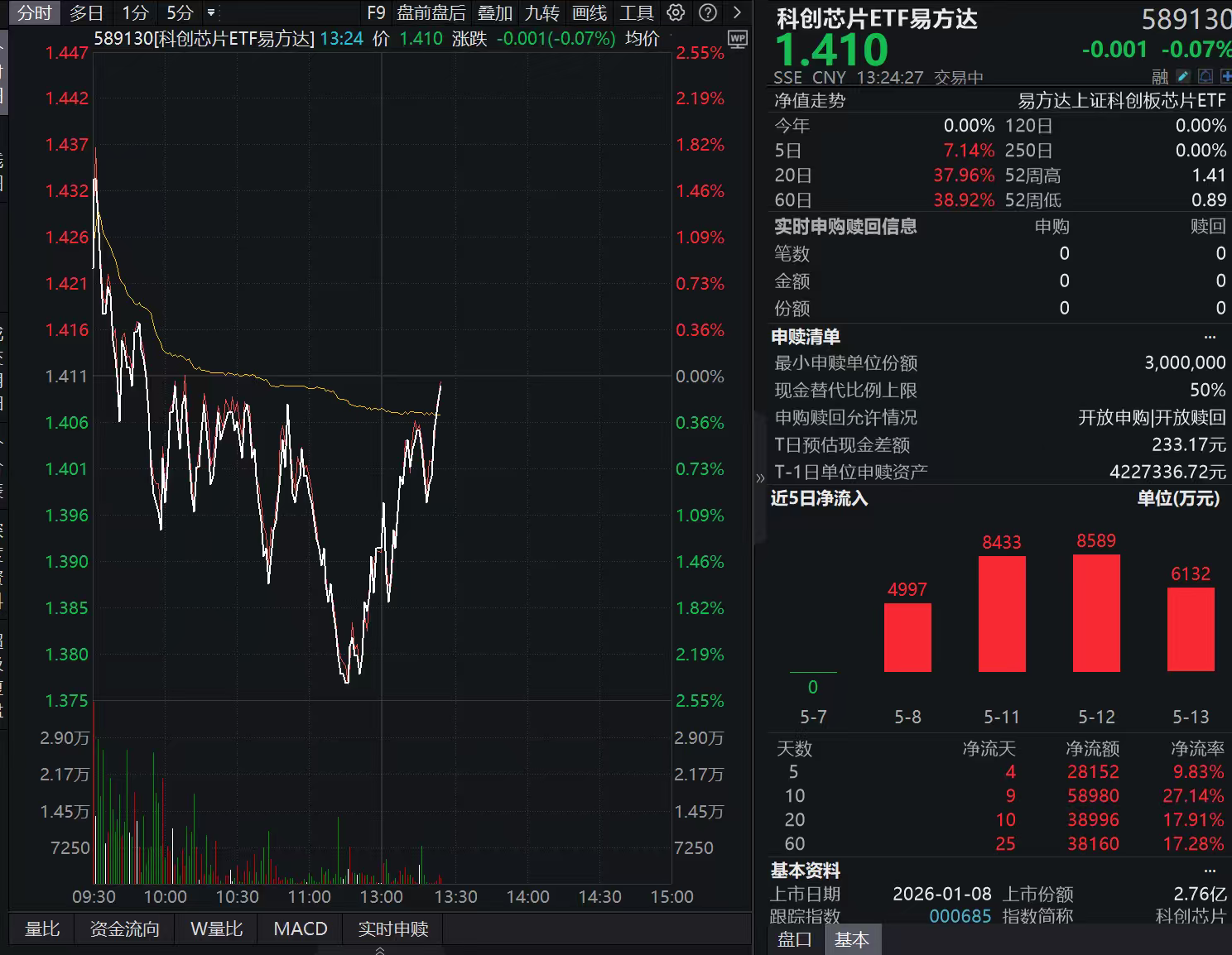Click the 52周低 value 0.89
This screenshot has width=1232, height=955.
click(1209, 200)
